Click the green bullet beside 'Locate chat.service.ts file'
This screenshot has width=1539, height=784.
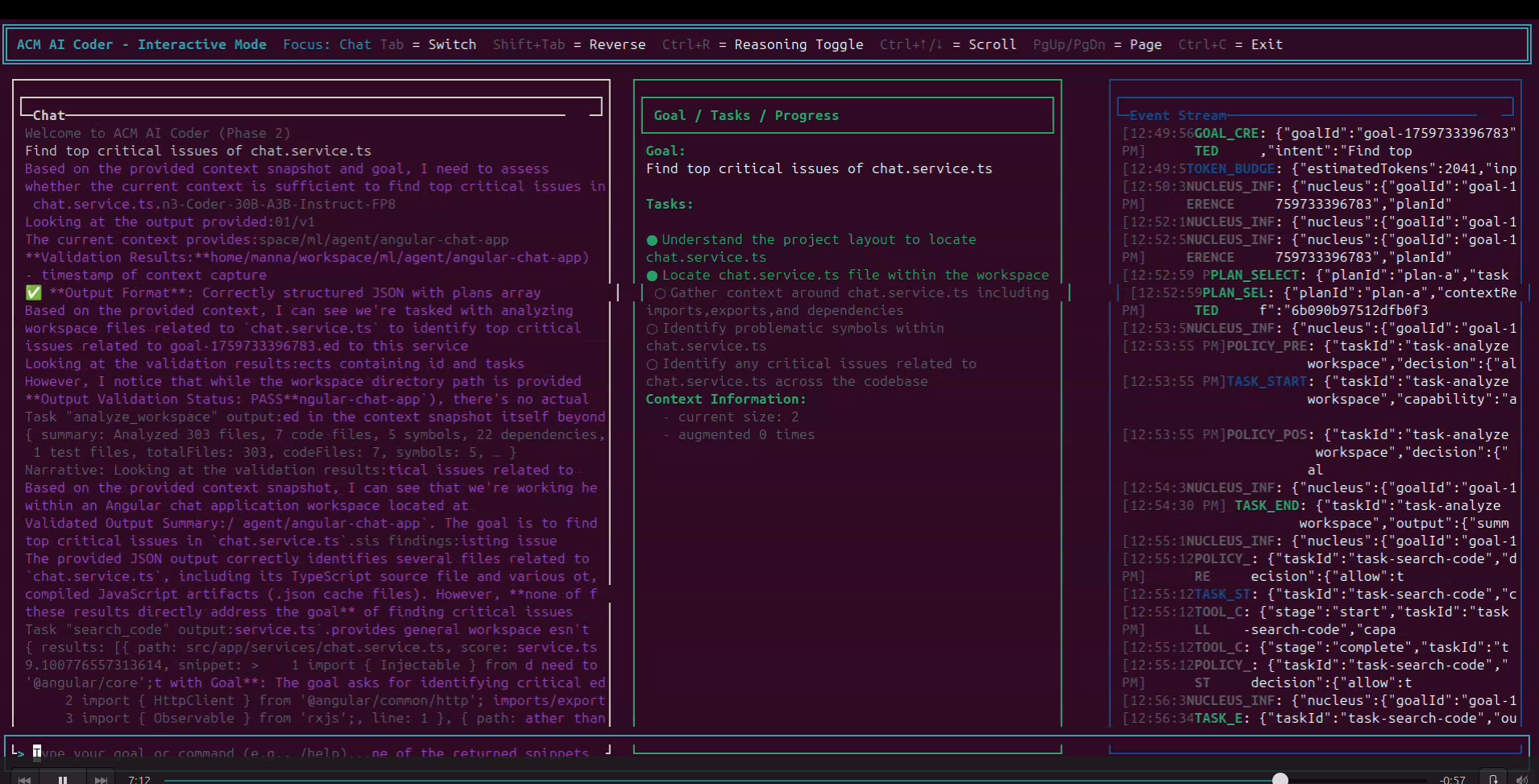tap(652, 276)
